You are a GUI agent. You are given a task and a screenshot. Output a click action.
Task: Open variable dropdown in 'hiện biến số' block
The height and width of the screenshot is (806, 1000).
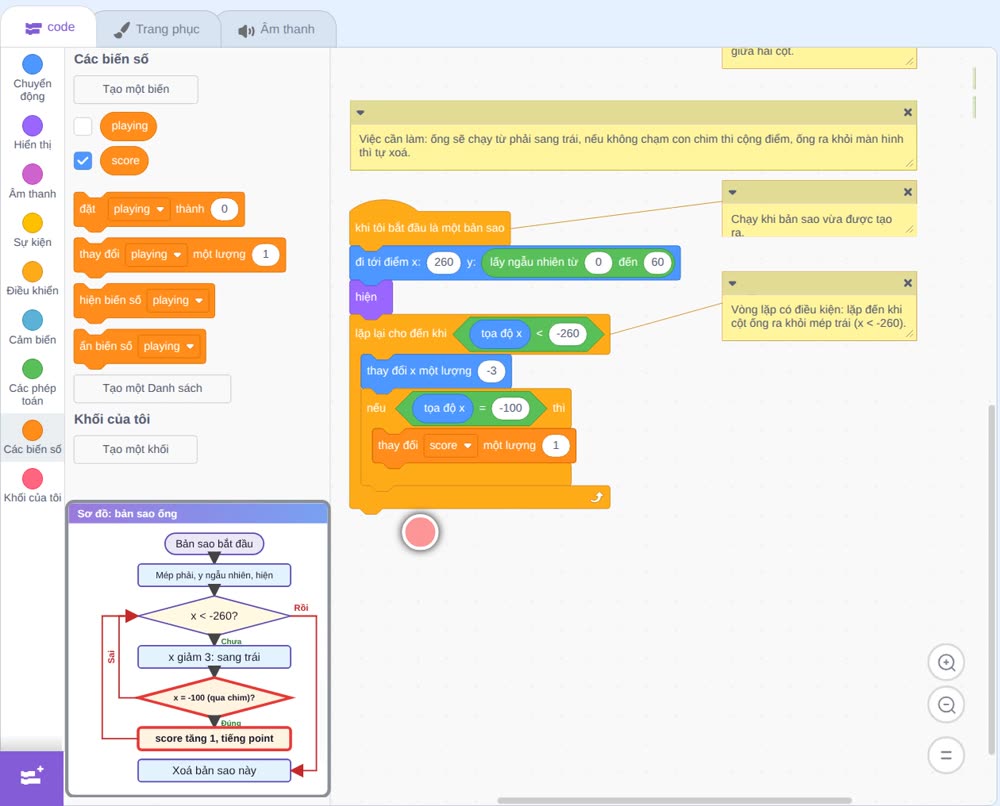tap(178, 300)
